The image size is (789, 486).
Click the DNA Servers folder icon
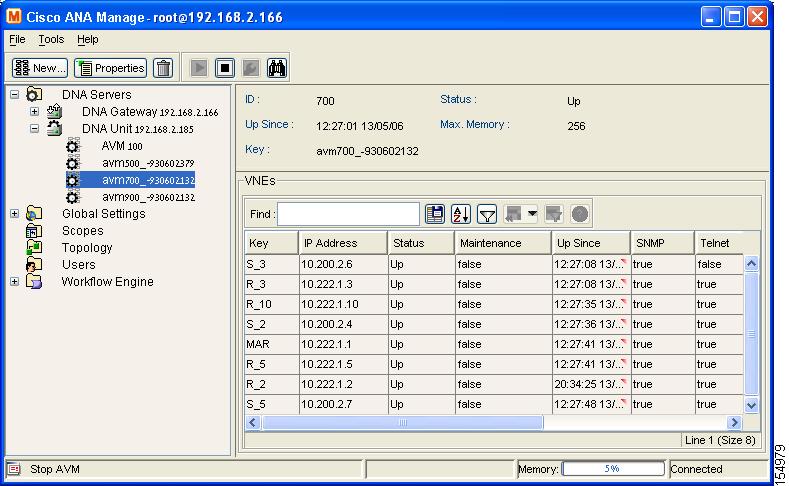click(x=34, y=94)
